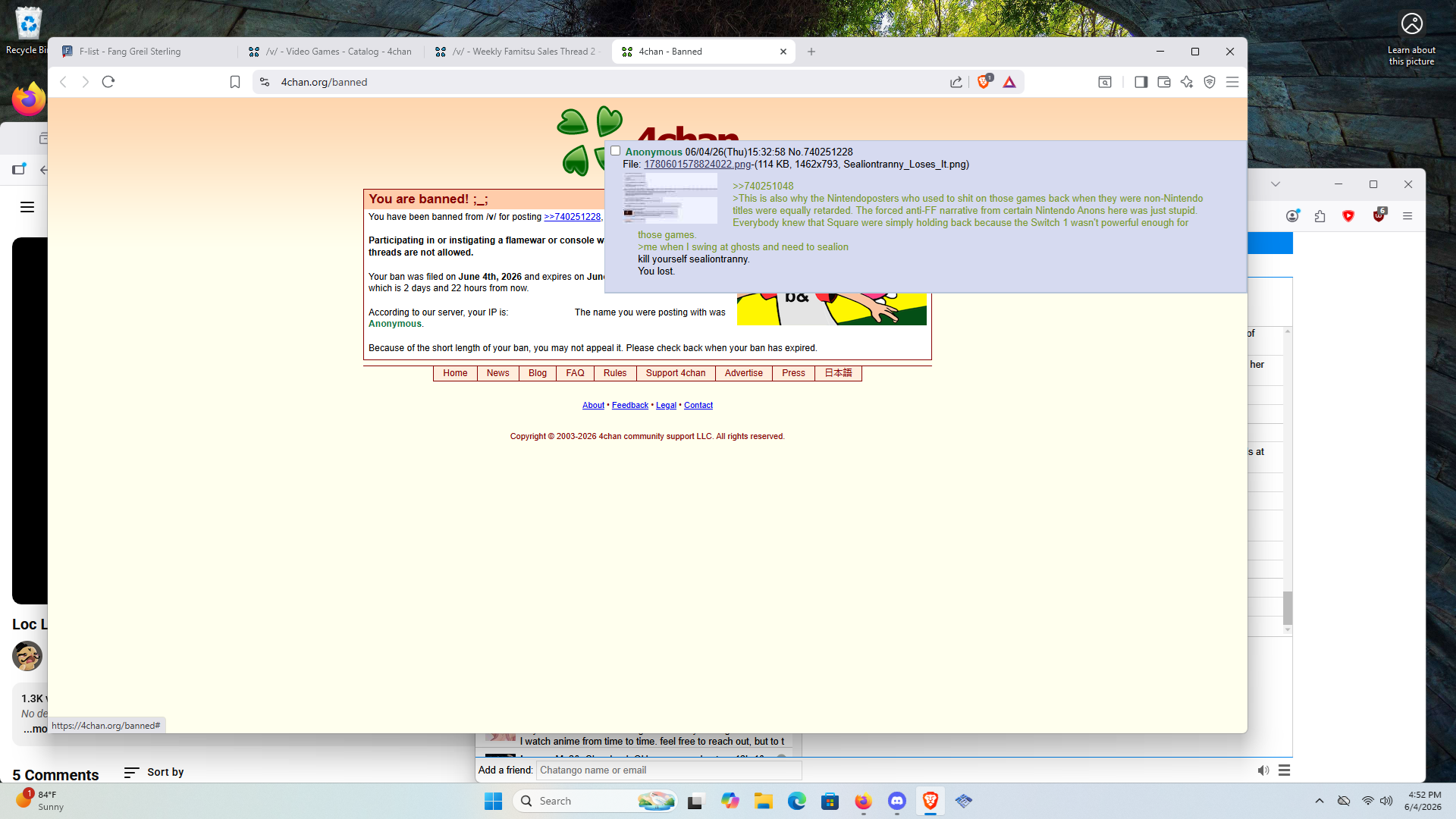Switch to the F-list Fang Greil Sterling tab
The image size is (1456, 819).
tap(146, 52)
